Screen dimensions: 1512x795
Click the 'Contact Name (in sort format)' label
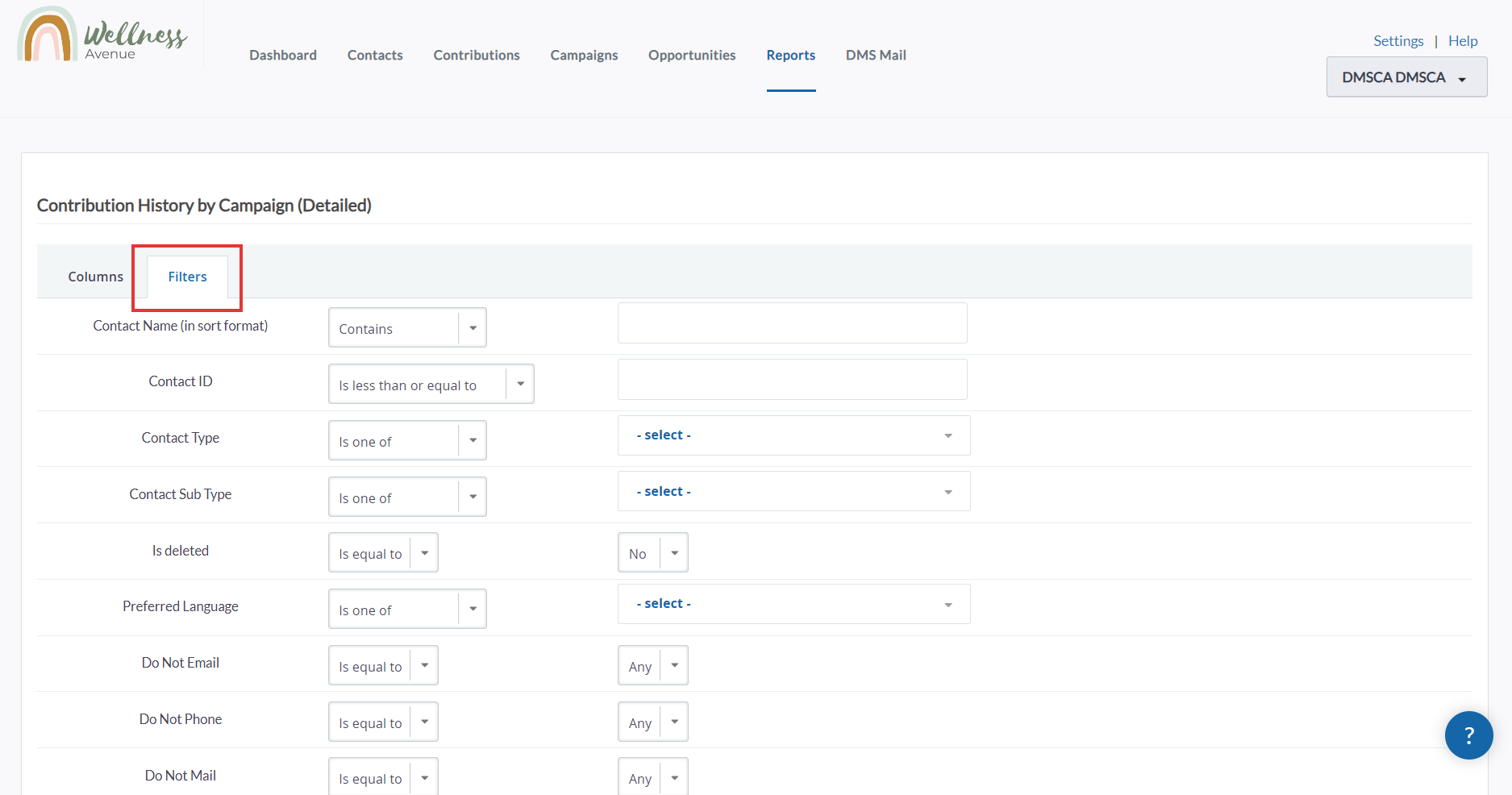[181, 326]
